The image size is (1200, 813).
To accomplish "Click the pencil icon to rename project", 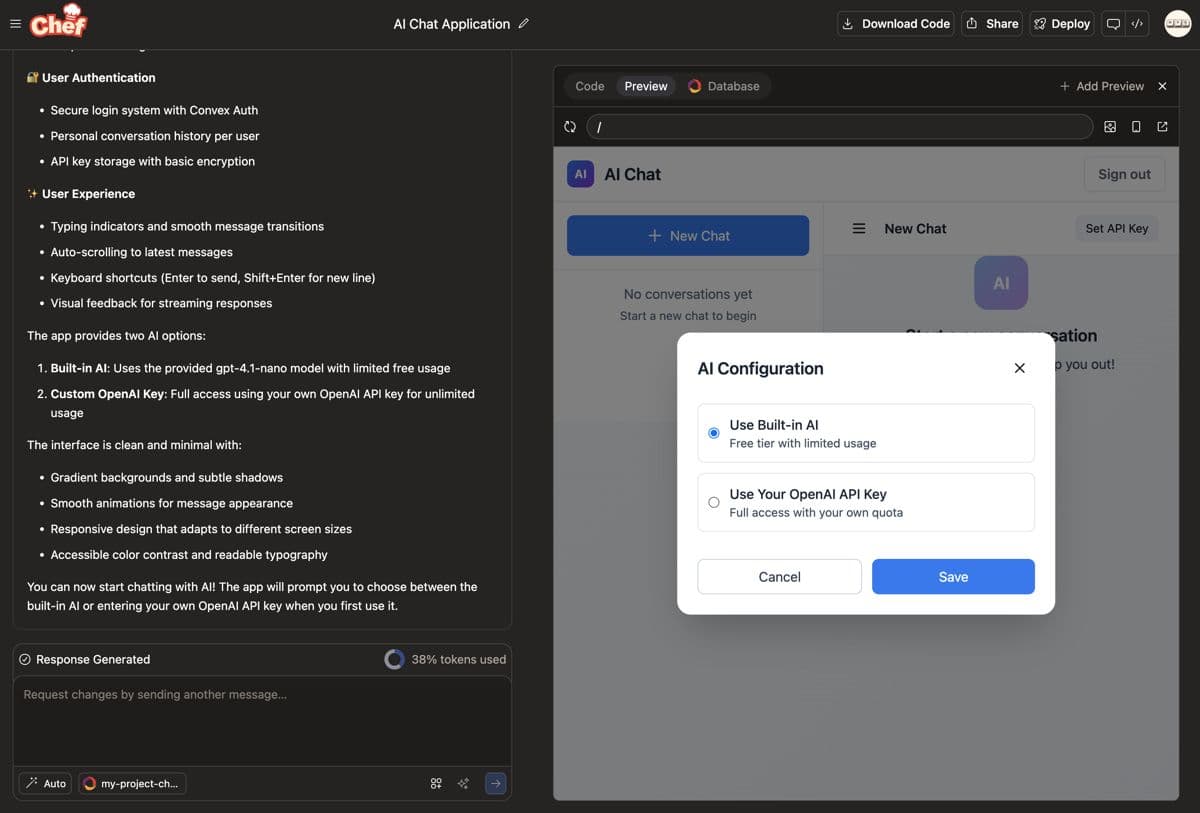I will click(x=524, y=24).
